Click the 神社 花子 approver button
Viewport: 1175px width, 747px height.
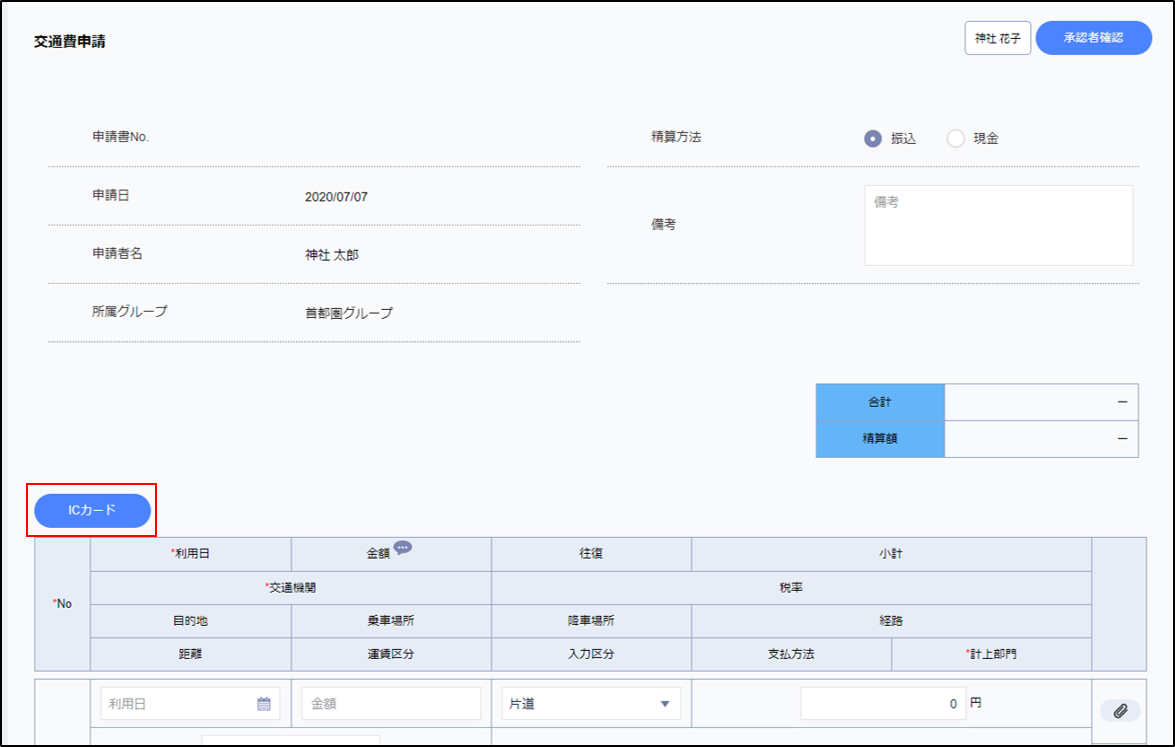pos(997,38)
